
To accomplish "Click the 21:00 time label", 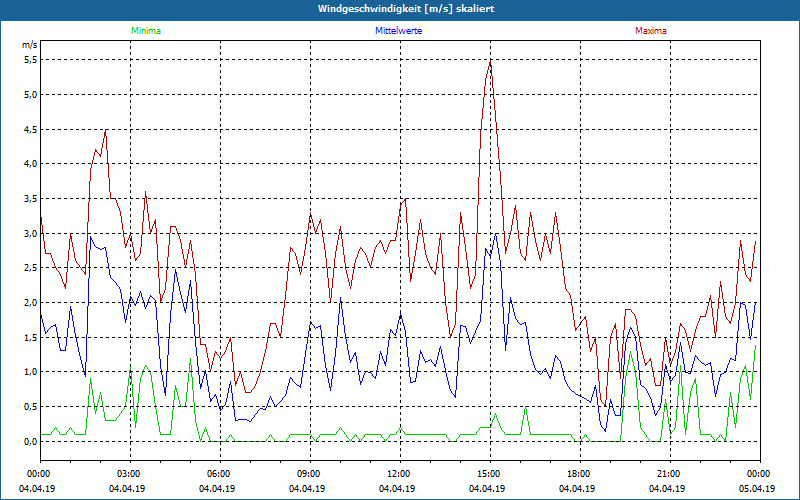I will tap(669, 474).
